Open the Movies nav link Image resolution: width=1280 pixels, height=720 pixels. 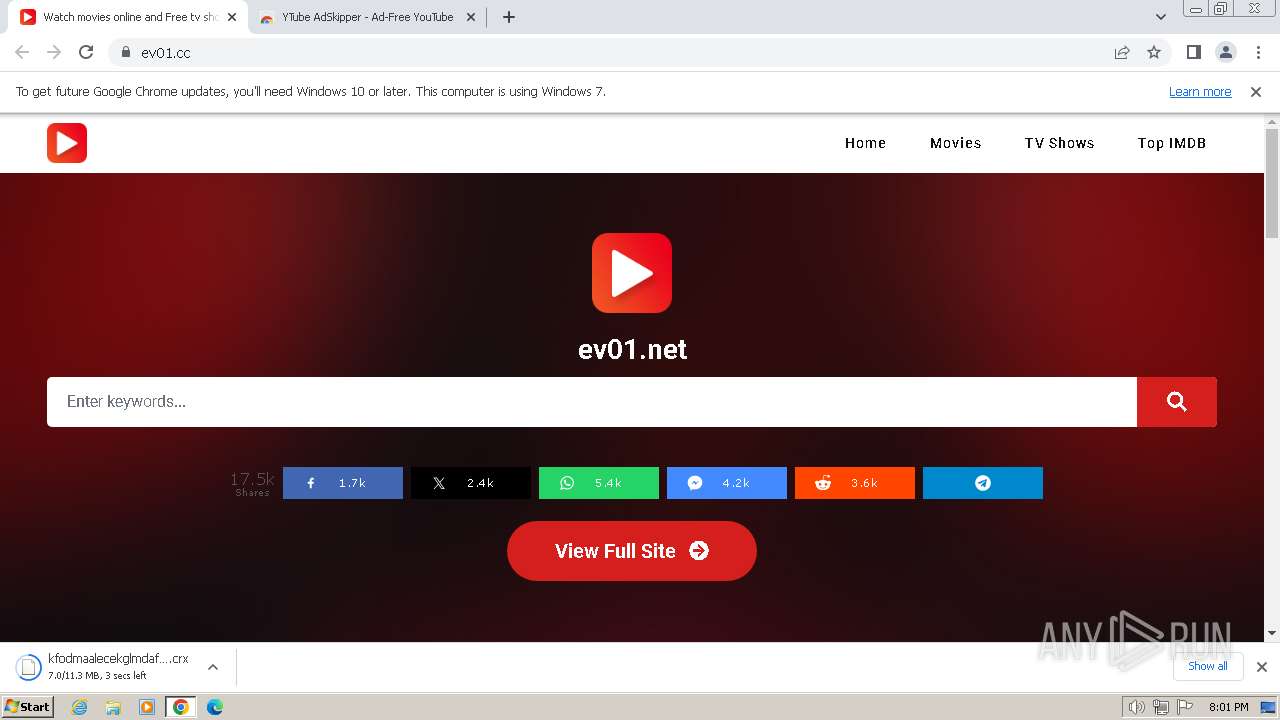point(955,143)
